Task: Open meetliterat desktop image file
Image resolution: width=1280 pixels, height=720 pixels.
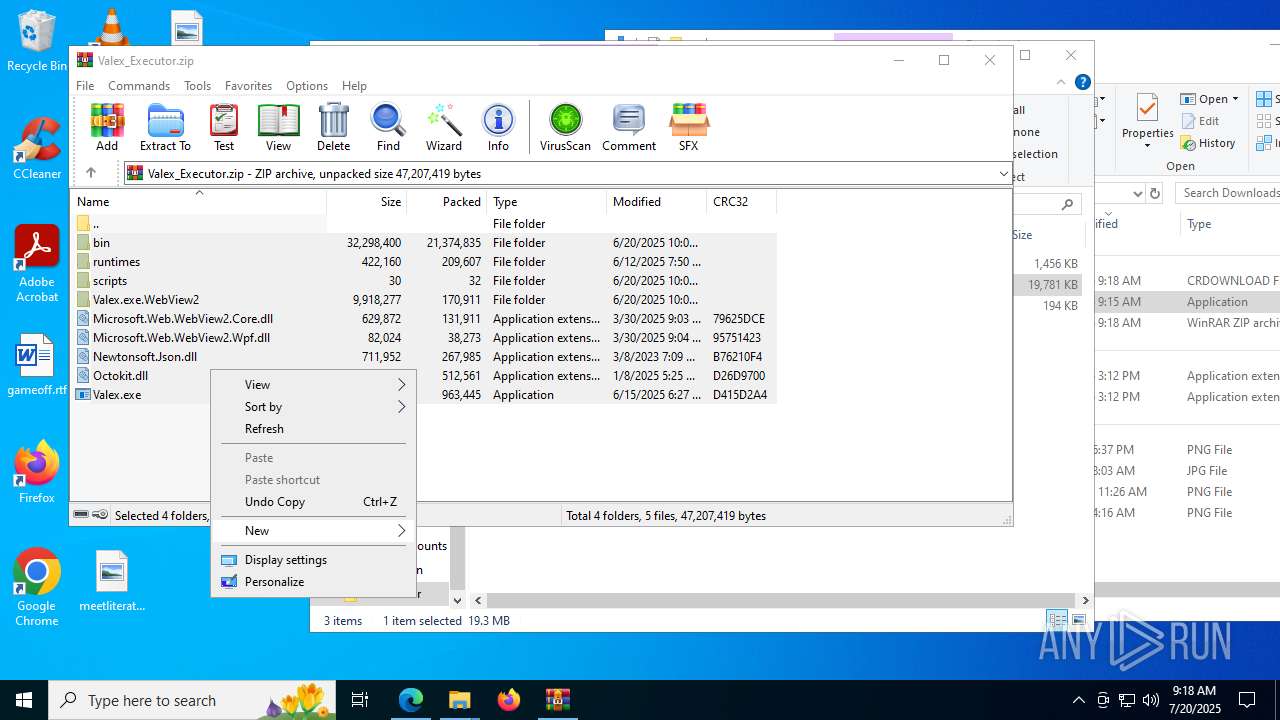Action: [x=112, y=581]
